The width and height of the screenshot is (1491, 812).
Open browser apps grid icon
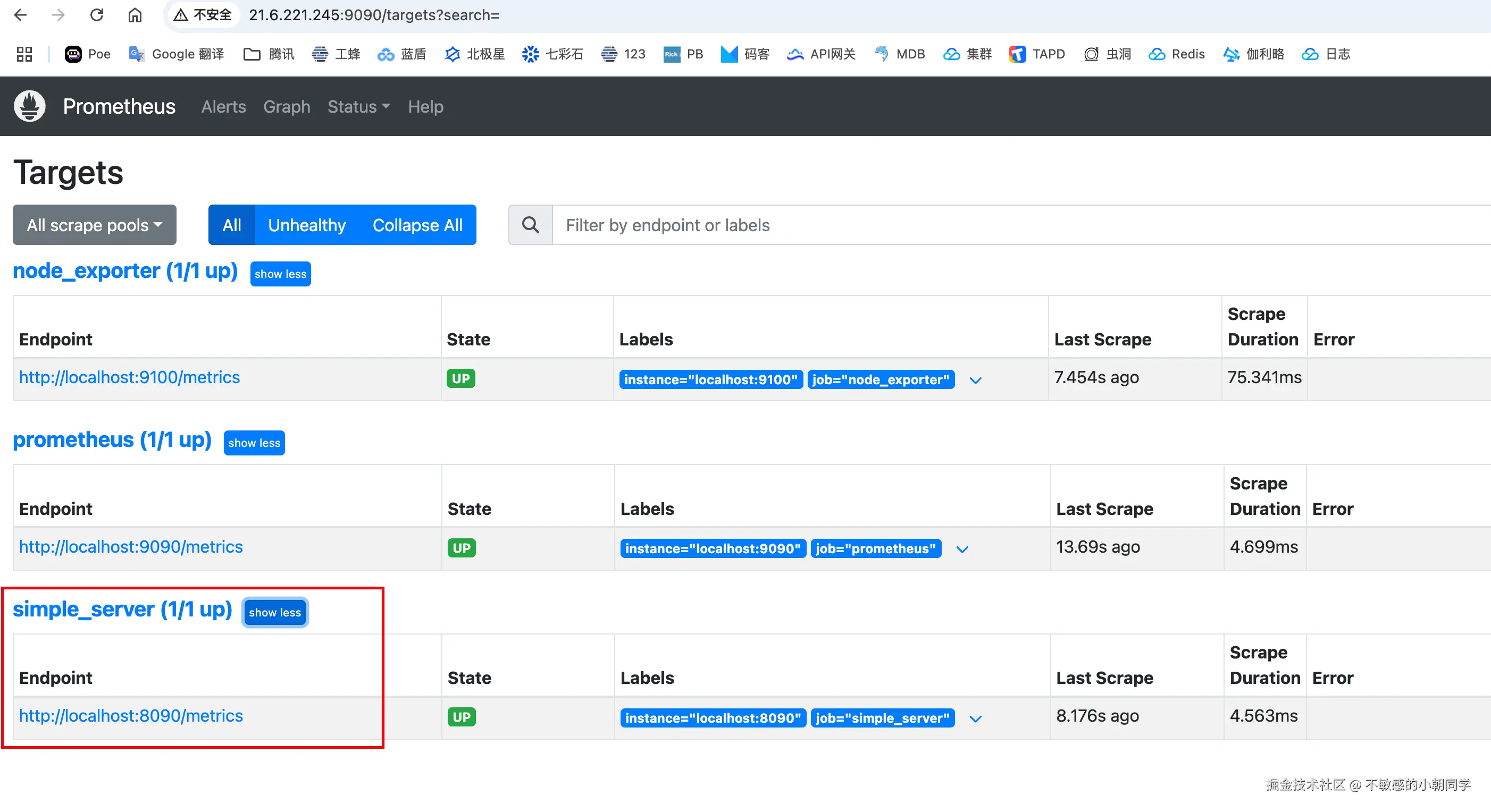(24, 54)
